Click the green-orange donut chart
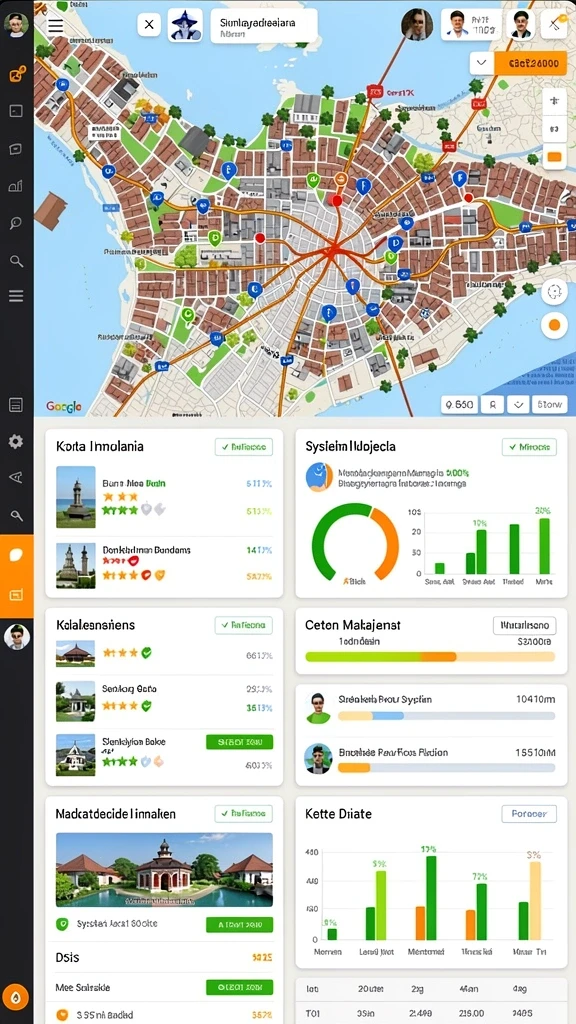 pyautogui.click(x=355, y=543)
